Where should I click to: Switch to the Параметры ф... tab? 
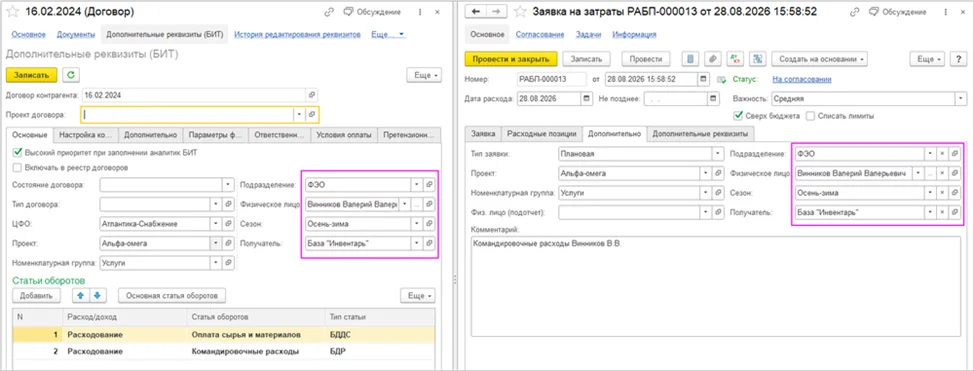[214, 135]
